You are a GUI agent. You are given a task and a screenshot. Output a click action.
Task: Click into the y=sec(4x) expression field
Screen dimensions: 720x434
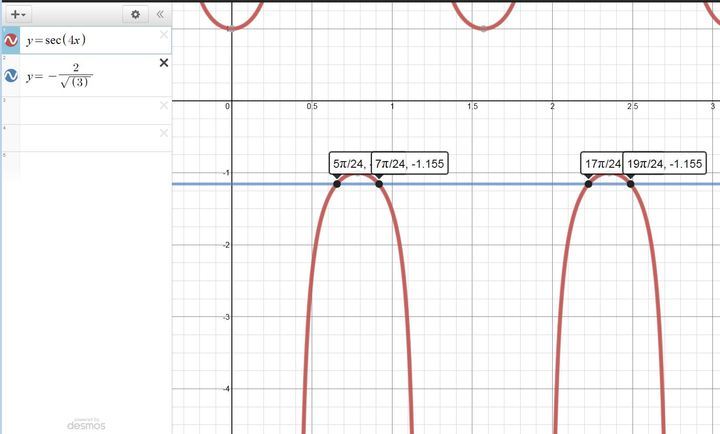90,41
